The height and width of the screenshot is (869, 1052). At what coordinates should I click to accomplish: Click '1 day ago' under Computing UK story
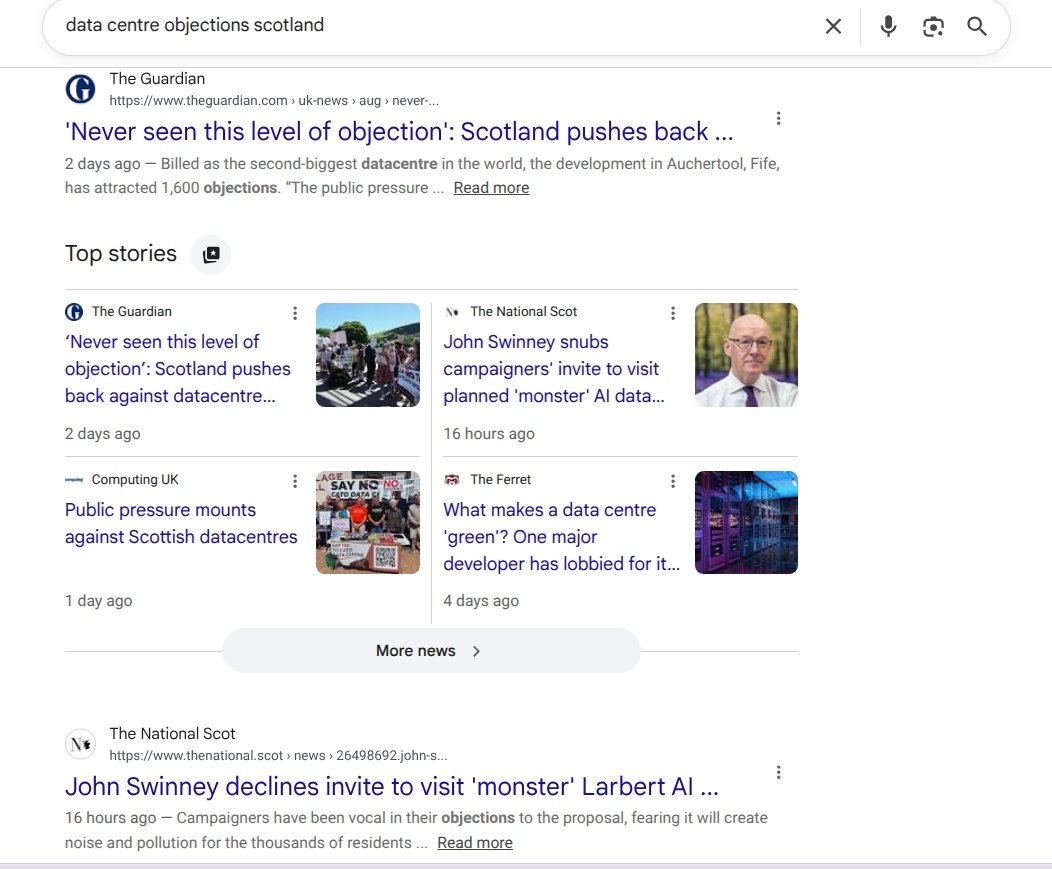pos(99,601)
